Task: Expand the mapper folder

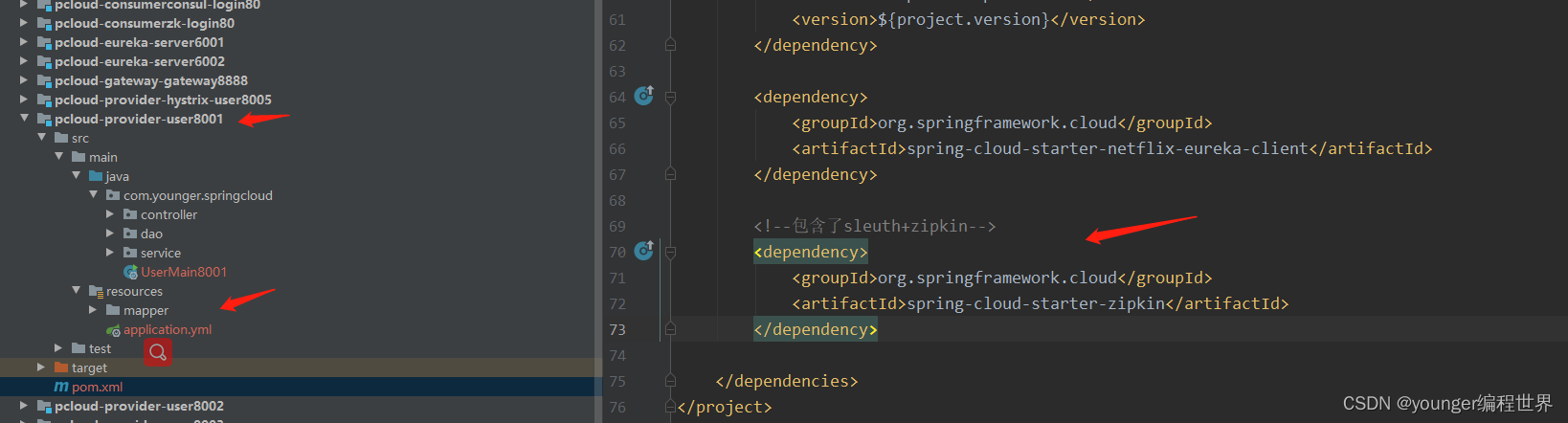Action: [93, 310]
